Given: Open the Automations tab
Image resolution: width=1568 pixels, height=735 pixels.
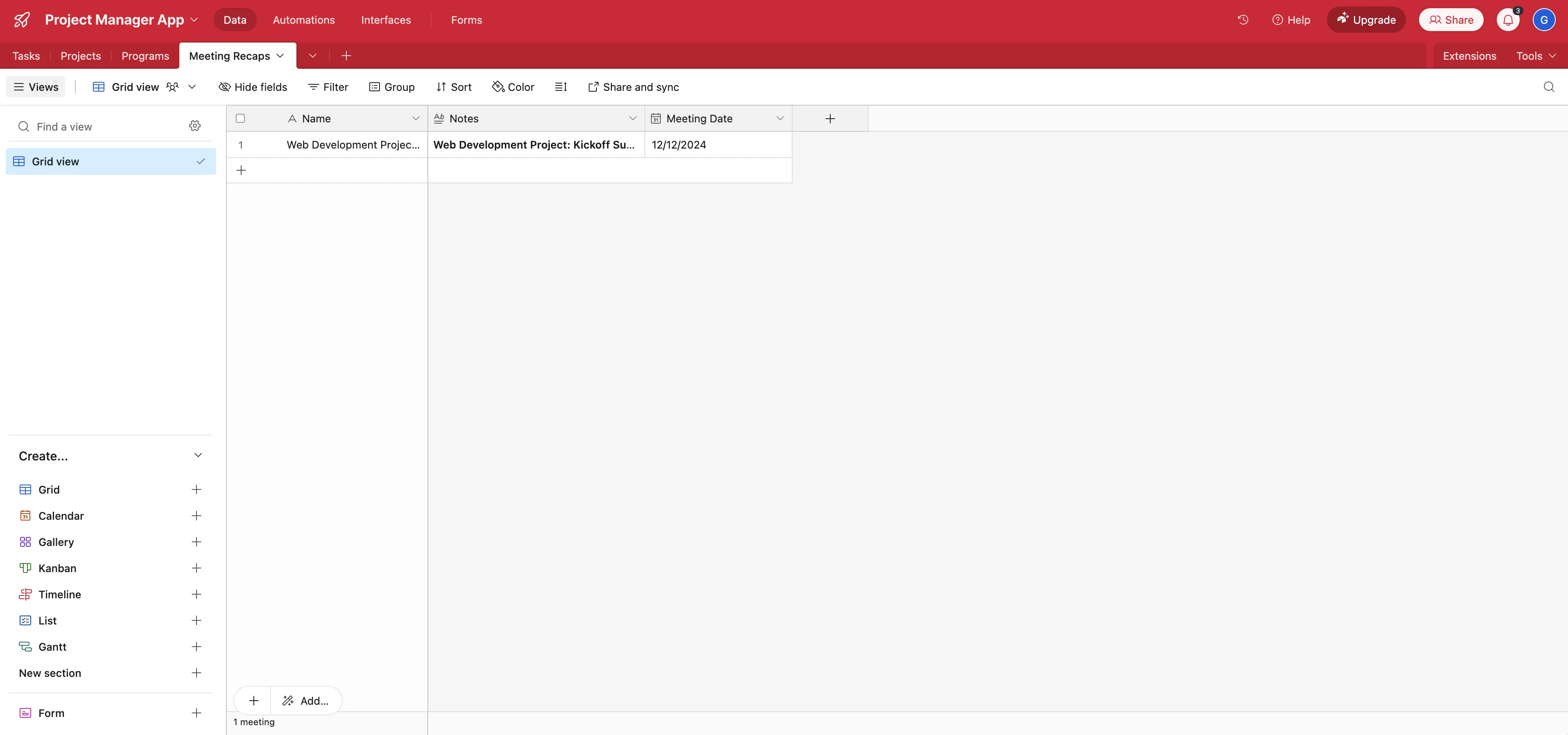Looking at the screenshot, I should pos(303,20).
